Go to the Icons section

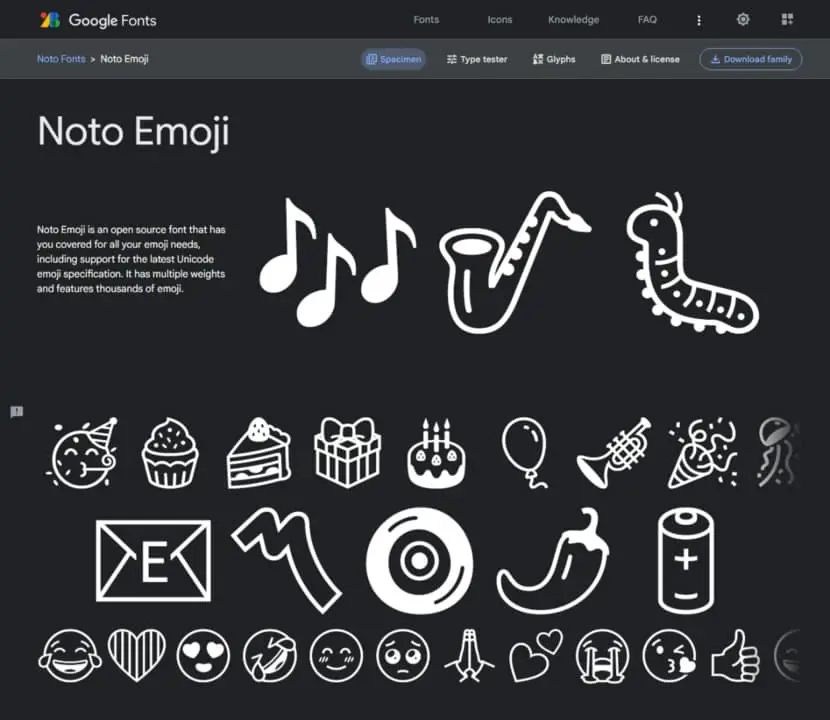click(x=500, y=20)
